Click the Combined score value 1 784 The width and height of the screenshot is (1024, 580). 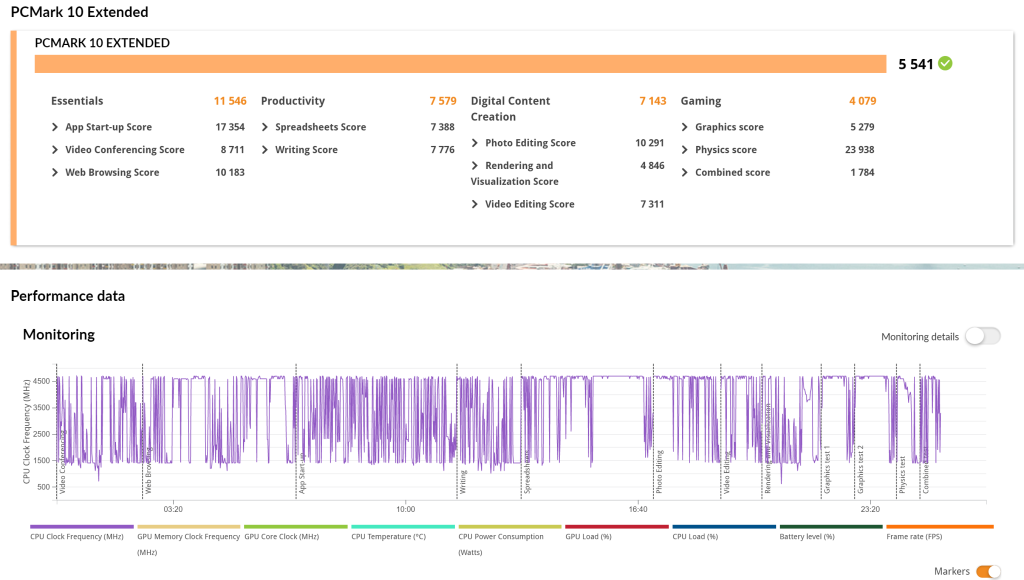tap(862, 173)
